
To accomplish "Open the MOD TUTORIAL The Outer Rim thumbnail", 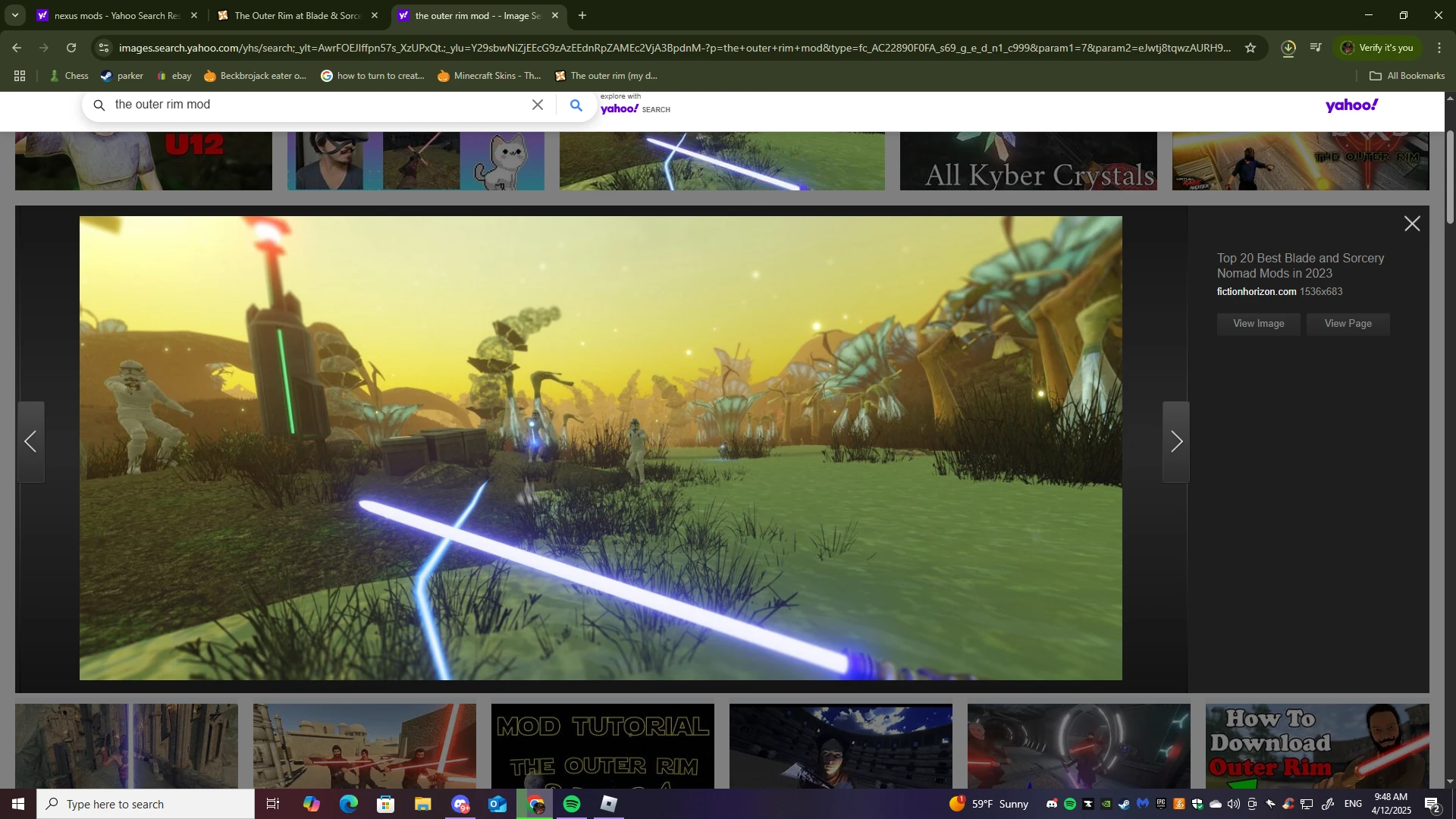I will pyautogui.click(x=602, y=746).
